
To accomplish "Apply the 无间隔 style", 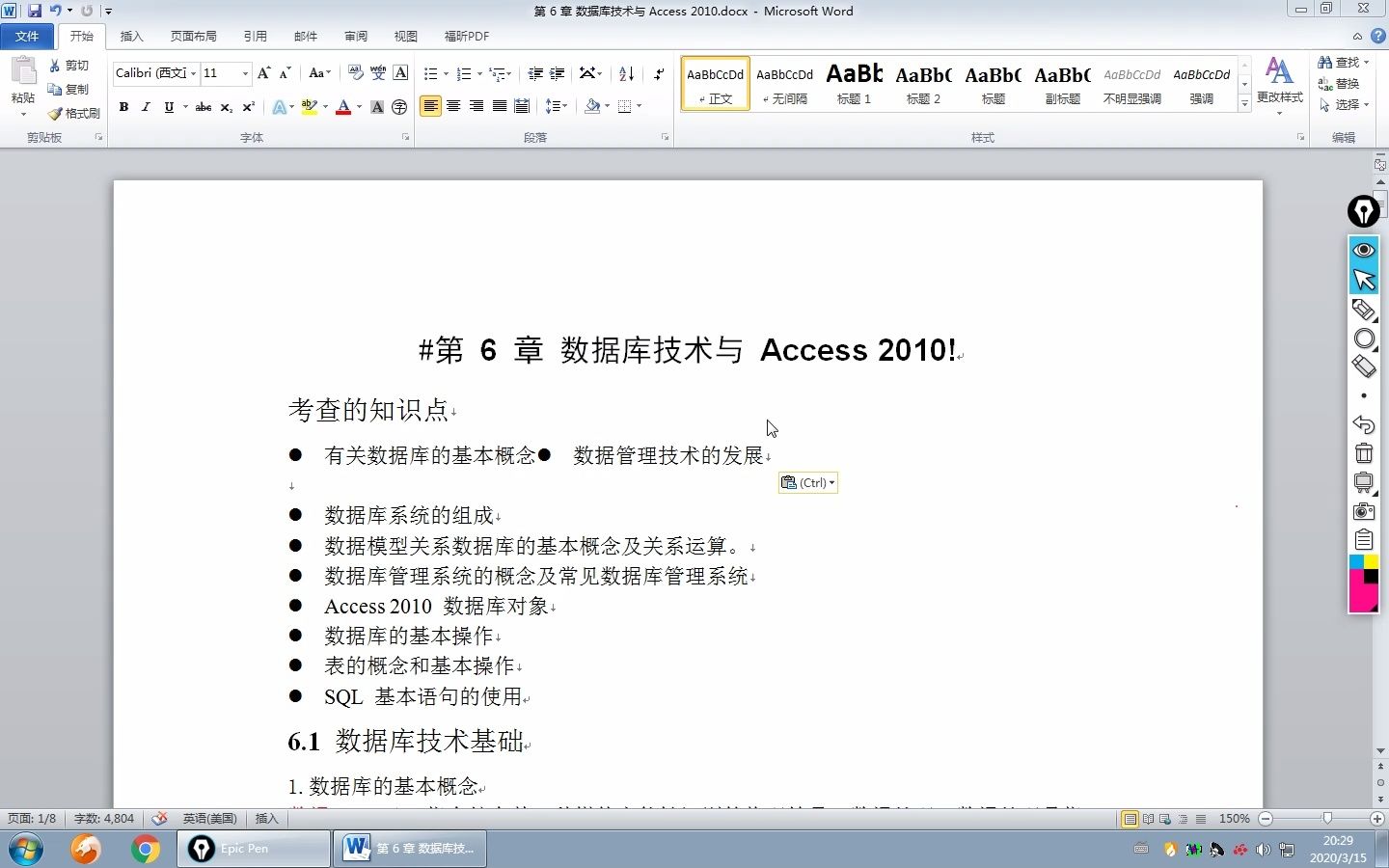I will pyautogui.click(x=785, y=84).
